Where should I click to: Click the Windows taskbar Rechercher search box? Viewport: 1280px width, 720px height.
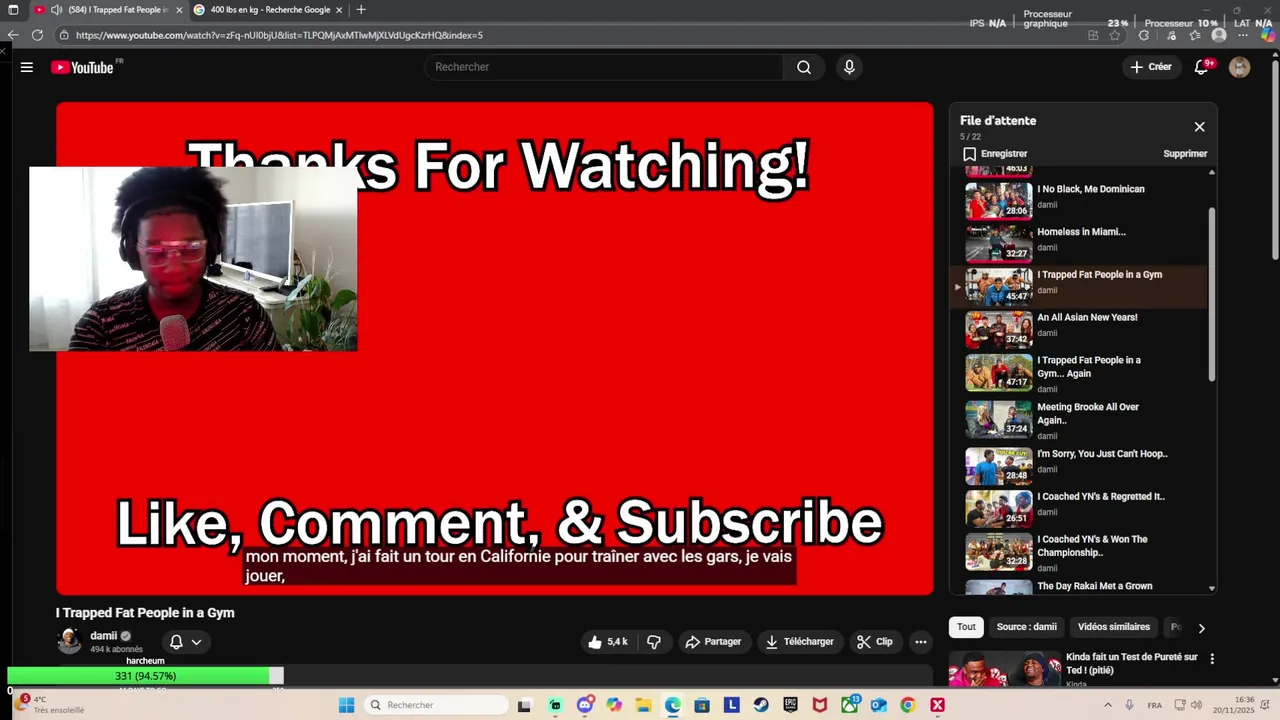point(437,705)
